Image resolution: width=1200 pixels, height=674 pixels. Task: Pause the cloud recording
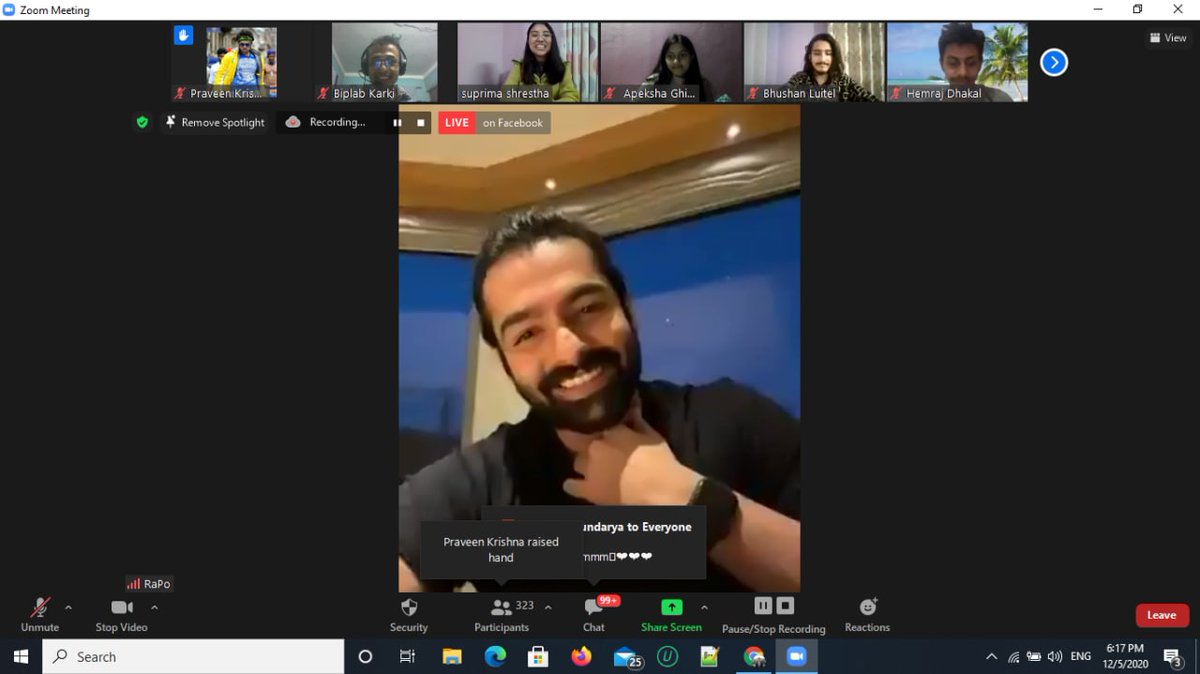(x=763, y=605)
